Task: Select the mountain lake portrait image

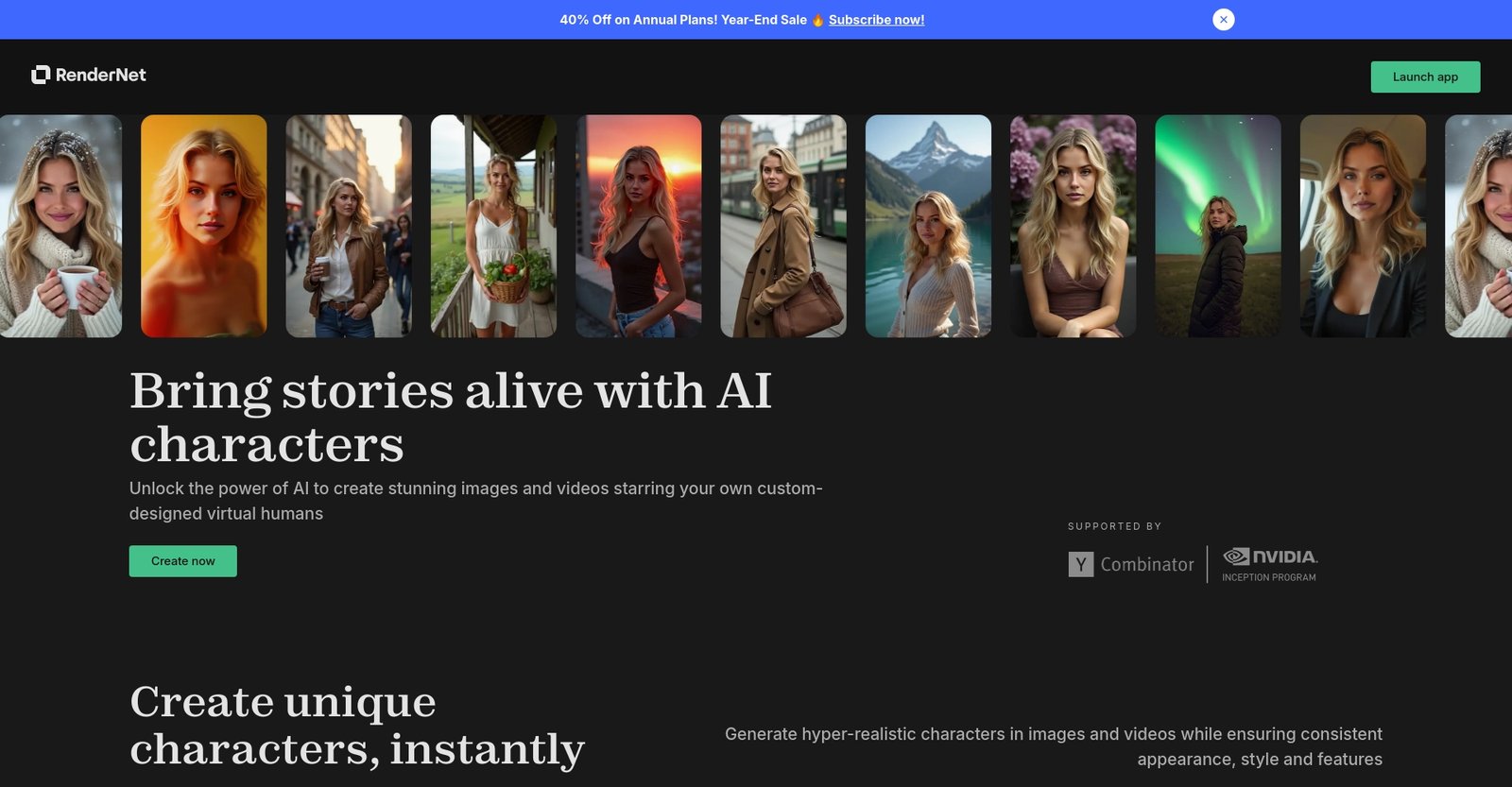Action: [928, 226]
